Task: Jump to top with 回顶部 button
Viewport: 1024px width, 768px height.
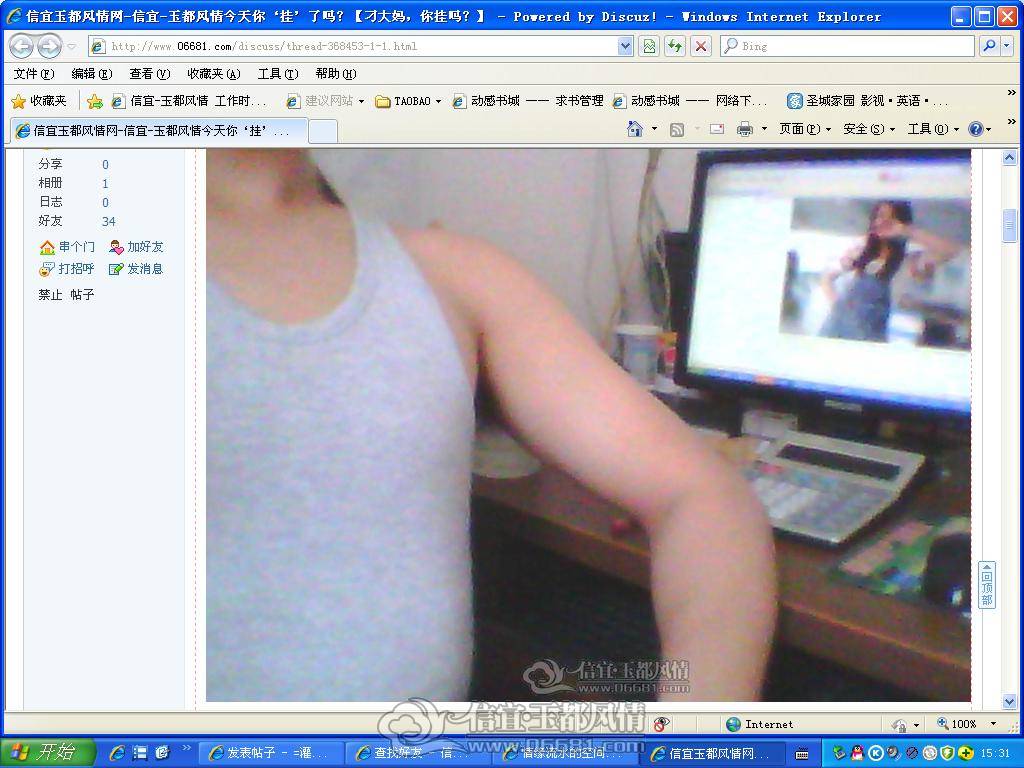Action: tap(987, 584)
